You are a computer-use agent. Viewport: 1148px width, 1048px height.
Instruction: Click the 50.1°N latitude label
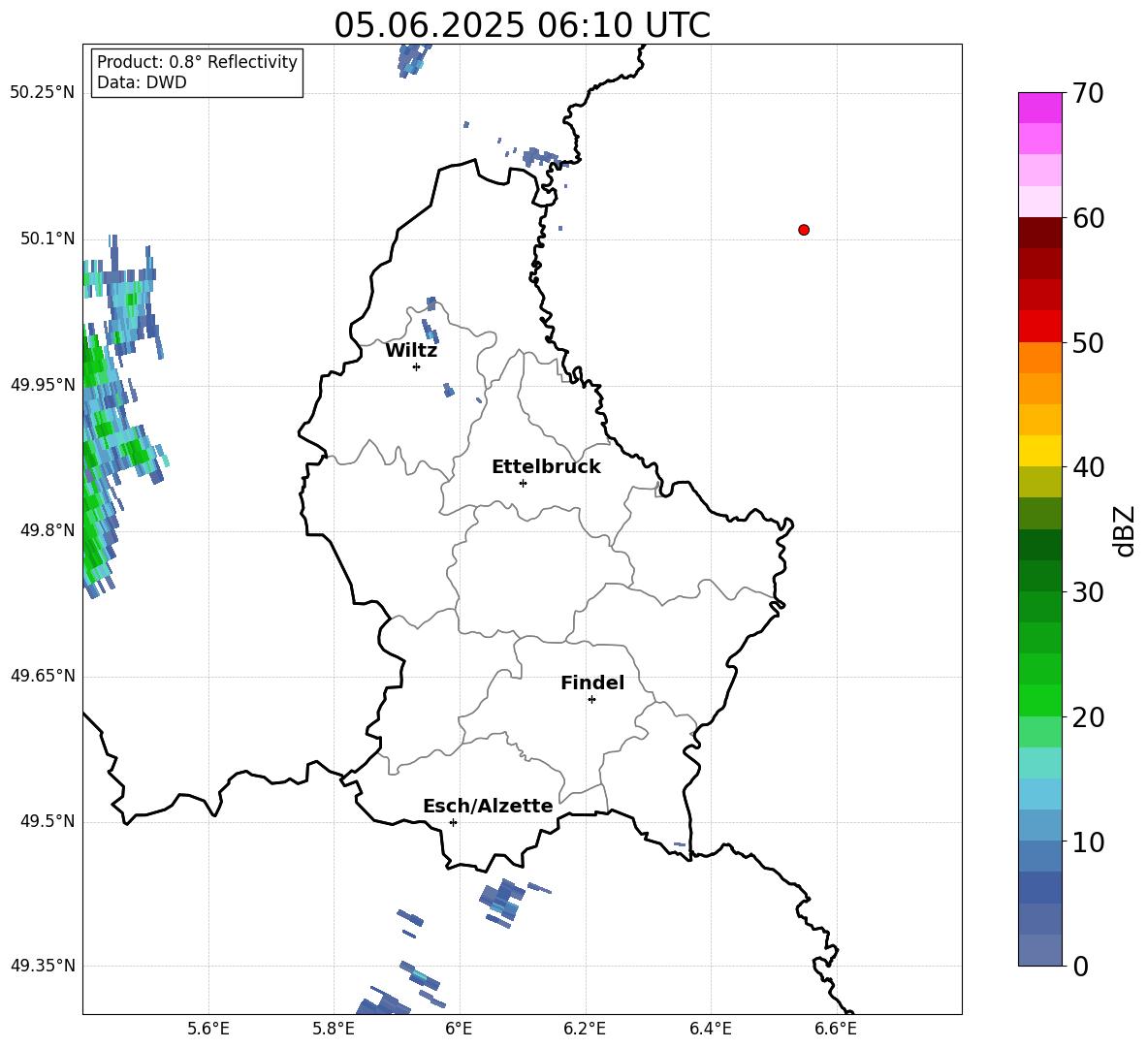[x=48, y=238]
